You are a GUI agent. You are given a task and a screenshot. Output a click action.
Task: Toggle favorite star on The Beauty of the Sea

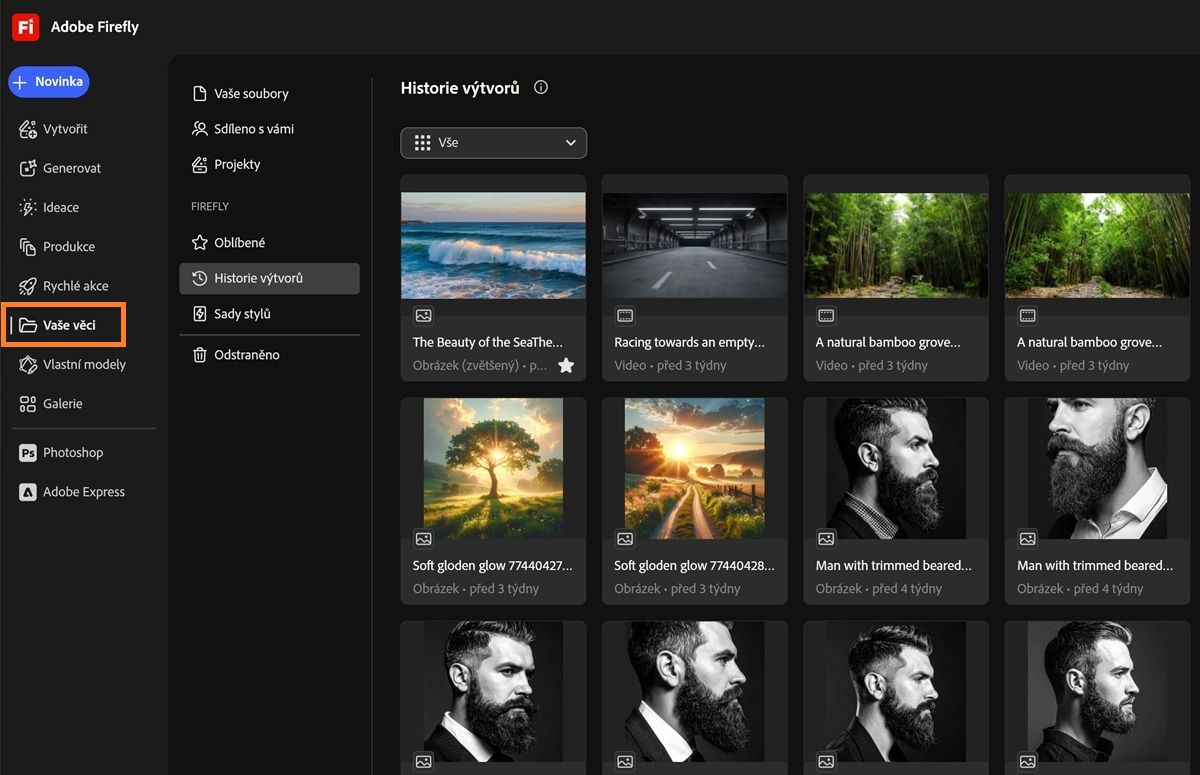[566, 365]
